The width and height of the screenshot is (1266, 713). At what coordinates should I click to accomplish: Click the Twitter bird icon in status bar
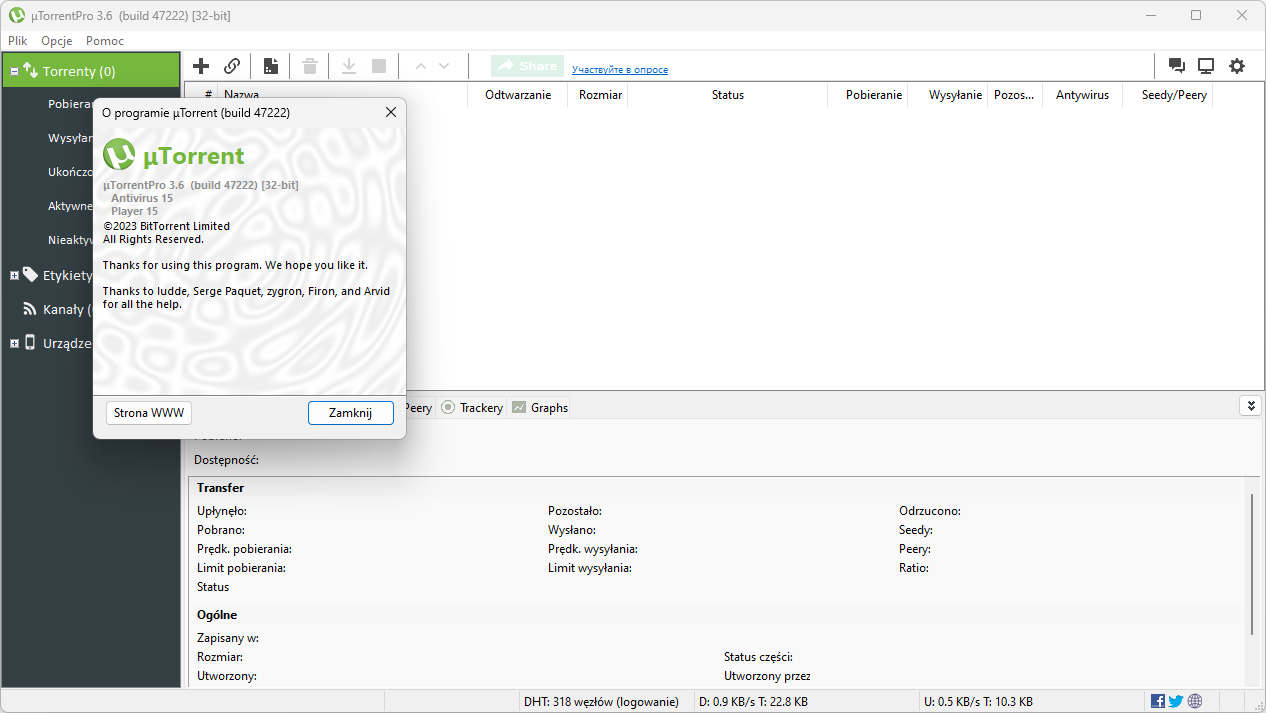point(1176,701)
